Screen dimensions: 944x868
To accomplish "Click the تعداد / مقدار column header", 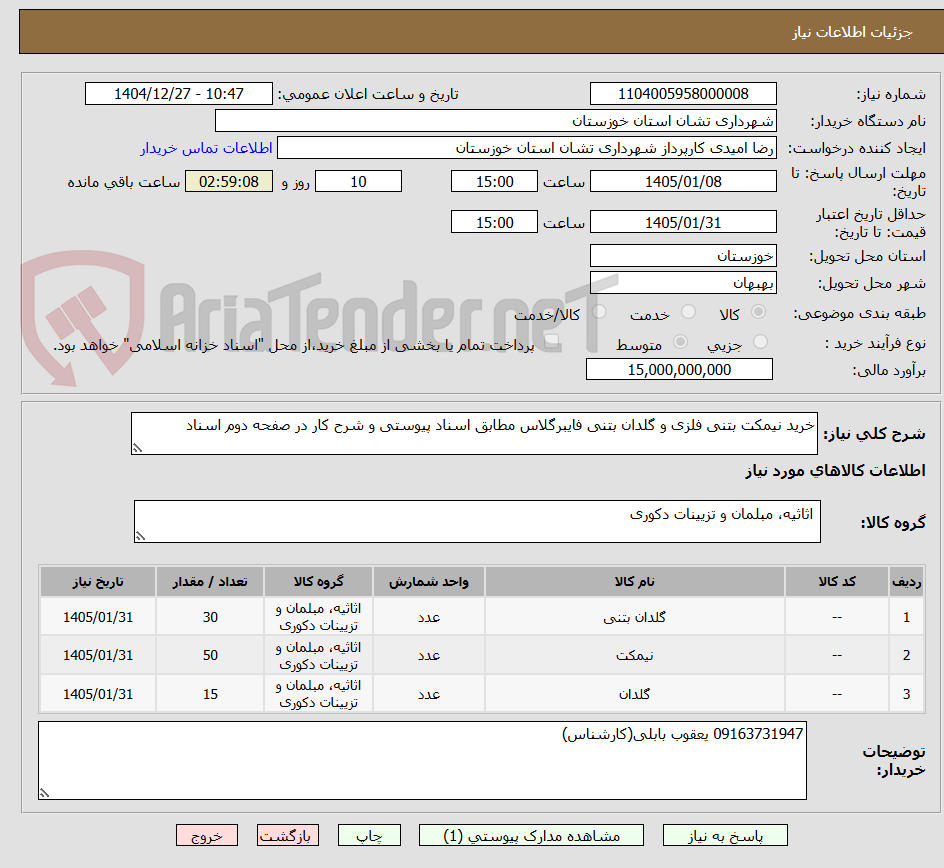I will coord(210,581).
